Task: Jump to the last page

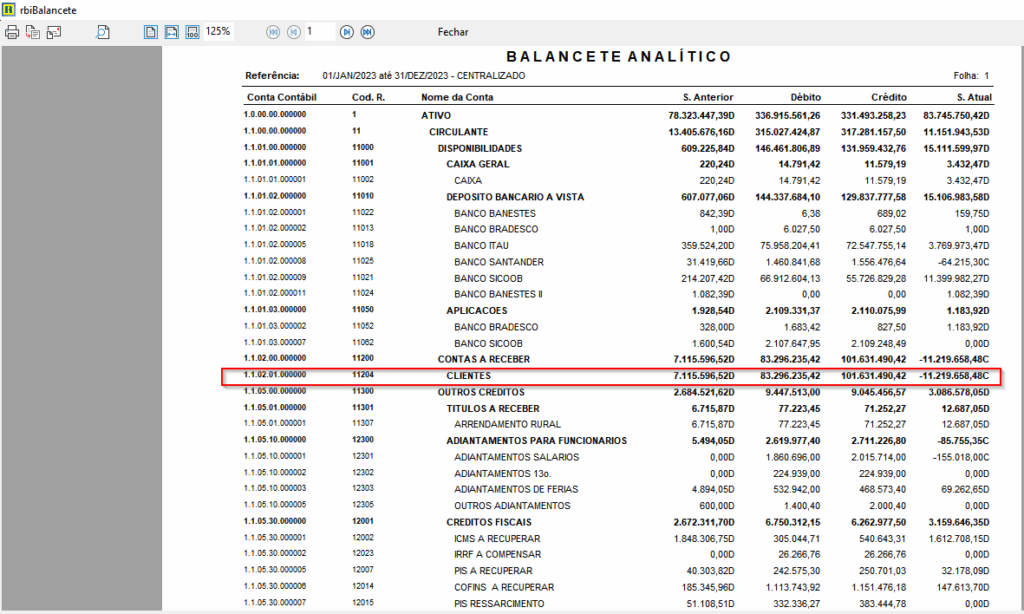Action: [367, 32]
